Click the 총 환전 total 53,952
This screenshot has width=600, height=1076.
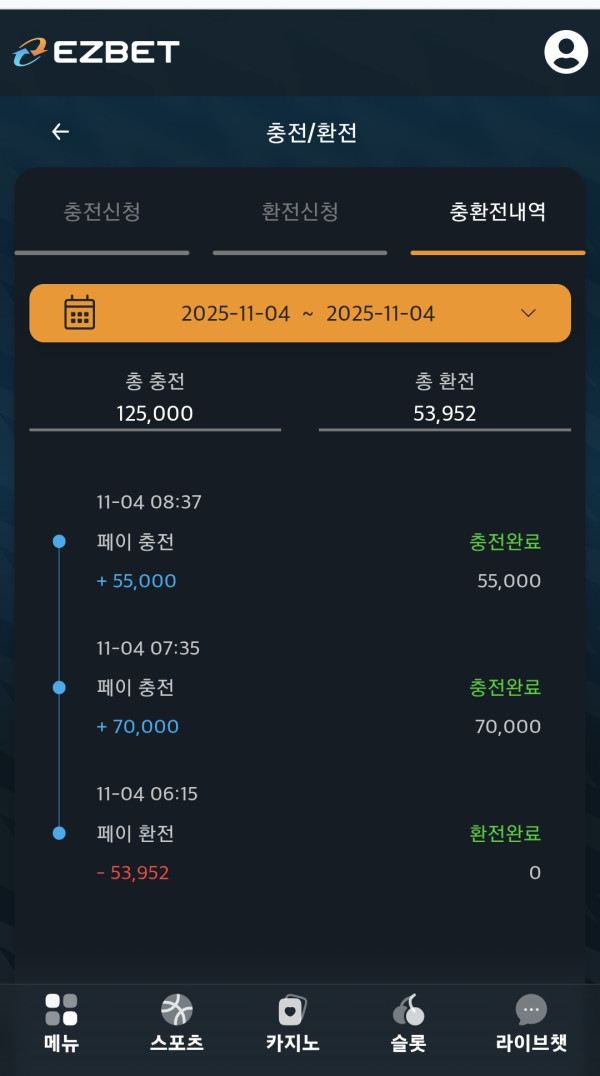445,413
